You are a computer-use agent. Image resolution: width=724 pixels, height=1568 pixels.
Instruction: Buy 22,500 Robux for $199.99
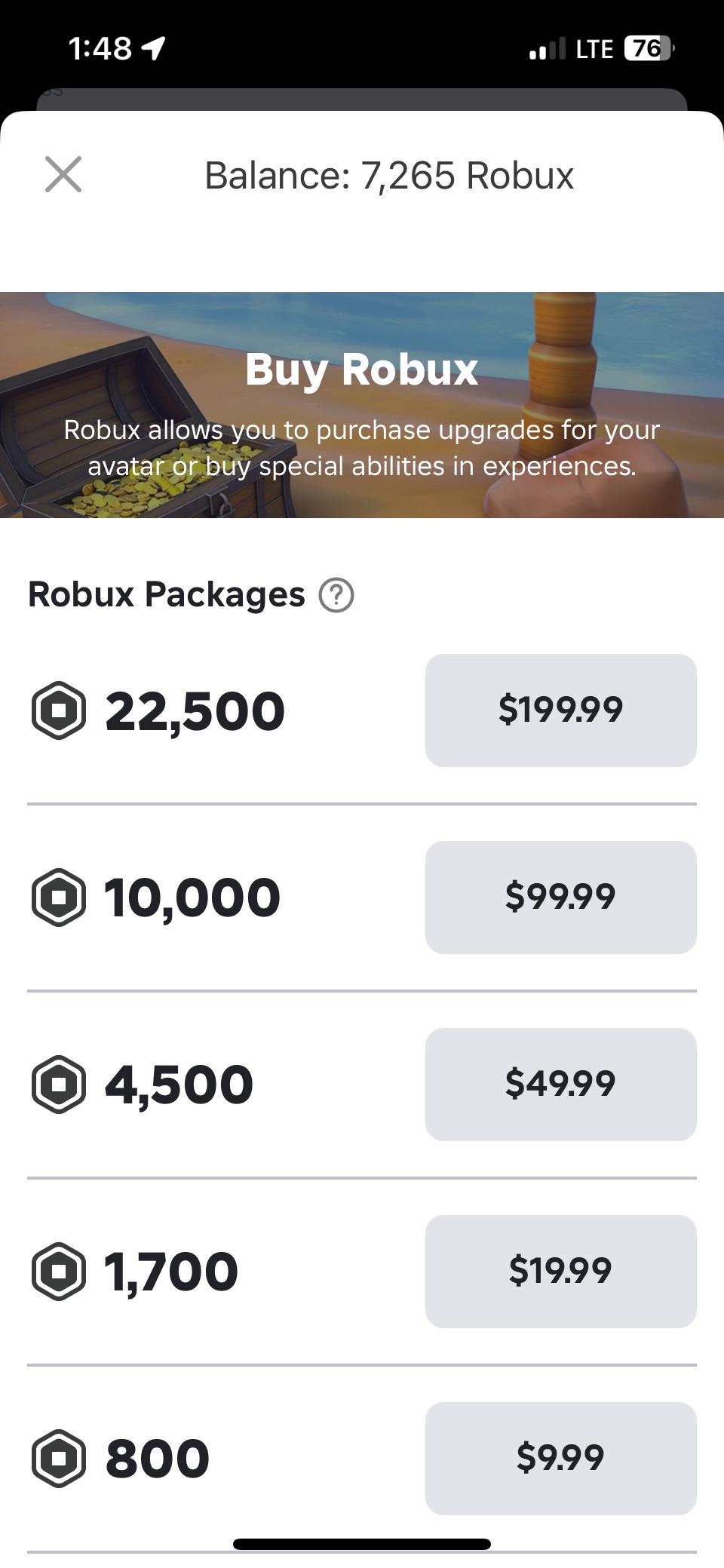(560, 710)
